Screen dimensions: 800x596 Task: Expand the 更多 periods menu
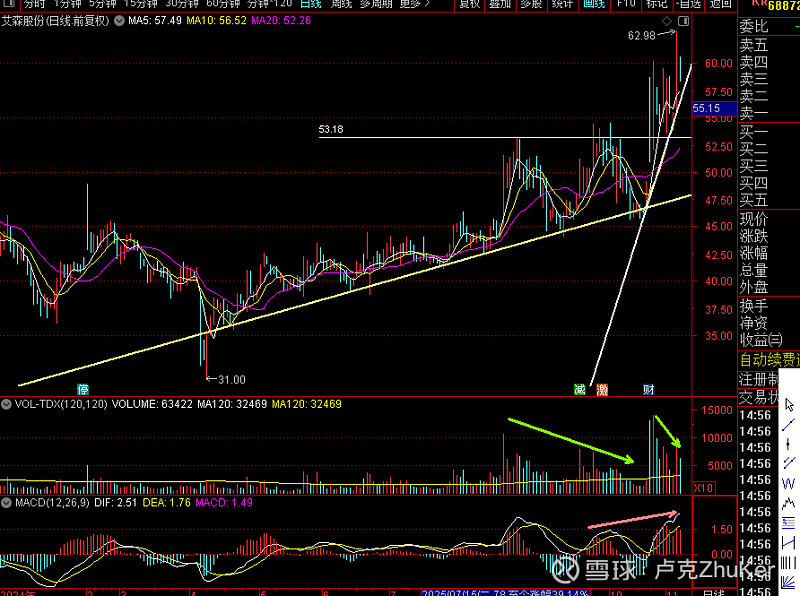415,4
